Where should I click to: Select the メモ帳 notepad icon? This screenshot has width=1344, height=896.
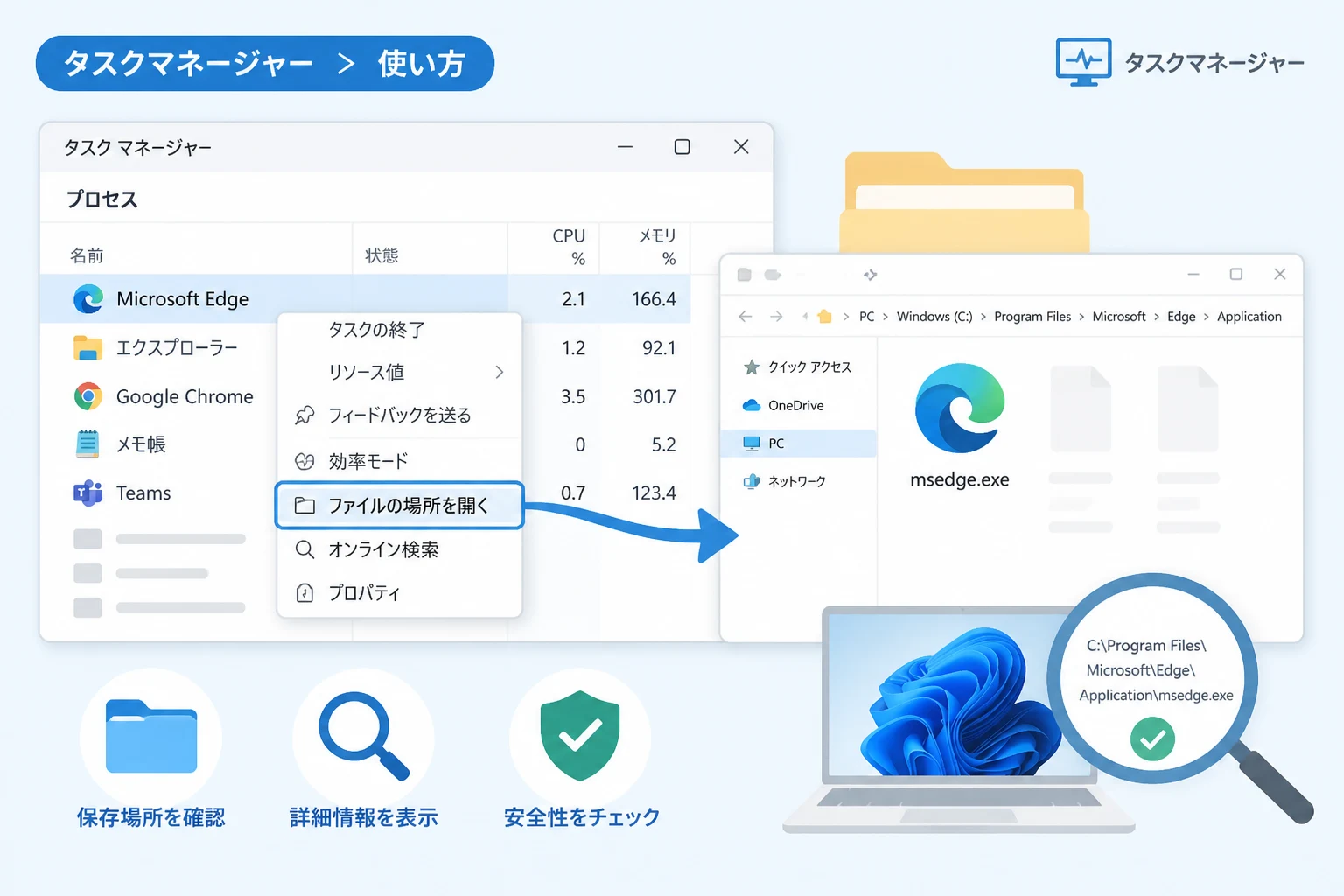(87, 444)
